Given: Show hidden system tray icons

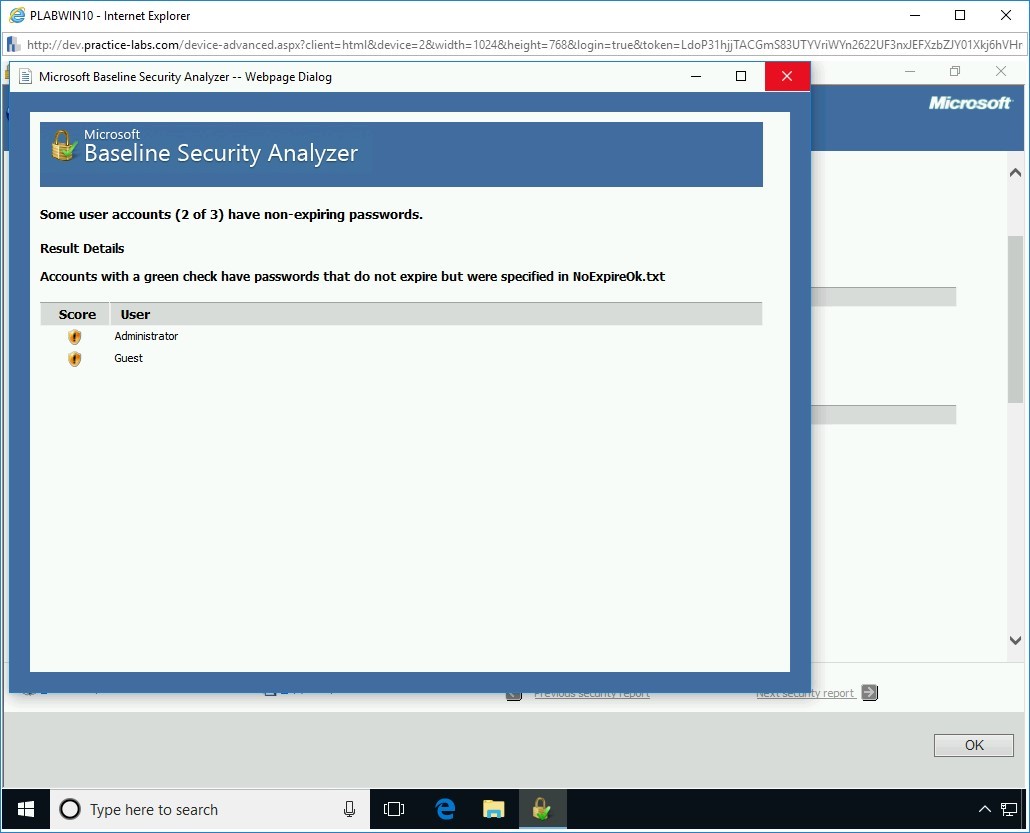Looking at the screenshot, I should [x=985, y=809].
